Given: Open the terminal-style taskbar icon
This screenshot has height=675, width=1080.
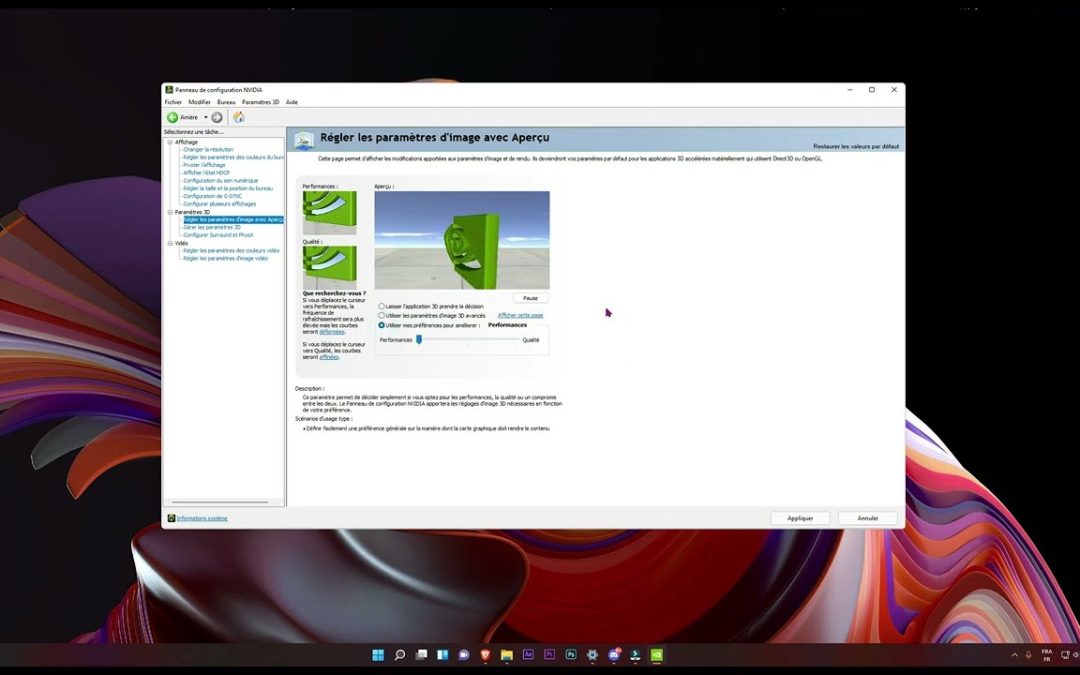Looking at the screenshot, I should coord(635,654).
